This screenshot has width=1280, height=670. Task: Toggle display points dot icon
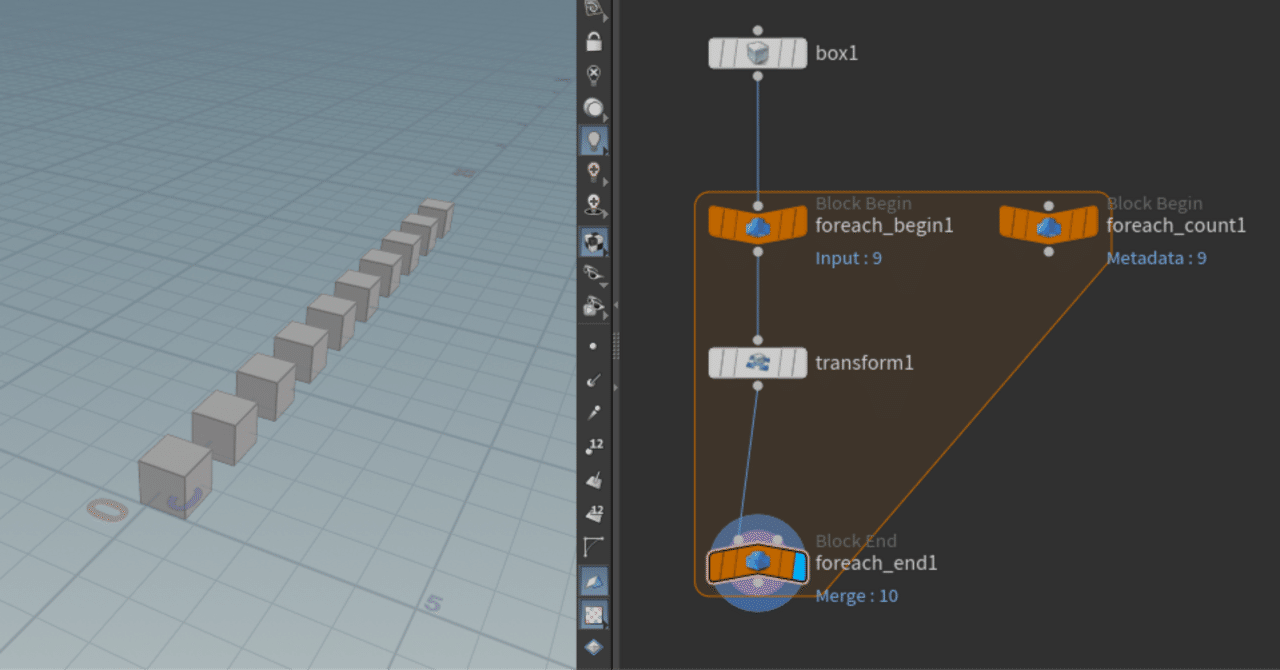tap(594, 346)
